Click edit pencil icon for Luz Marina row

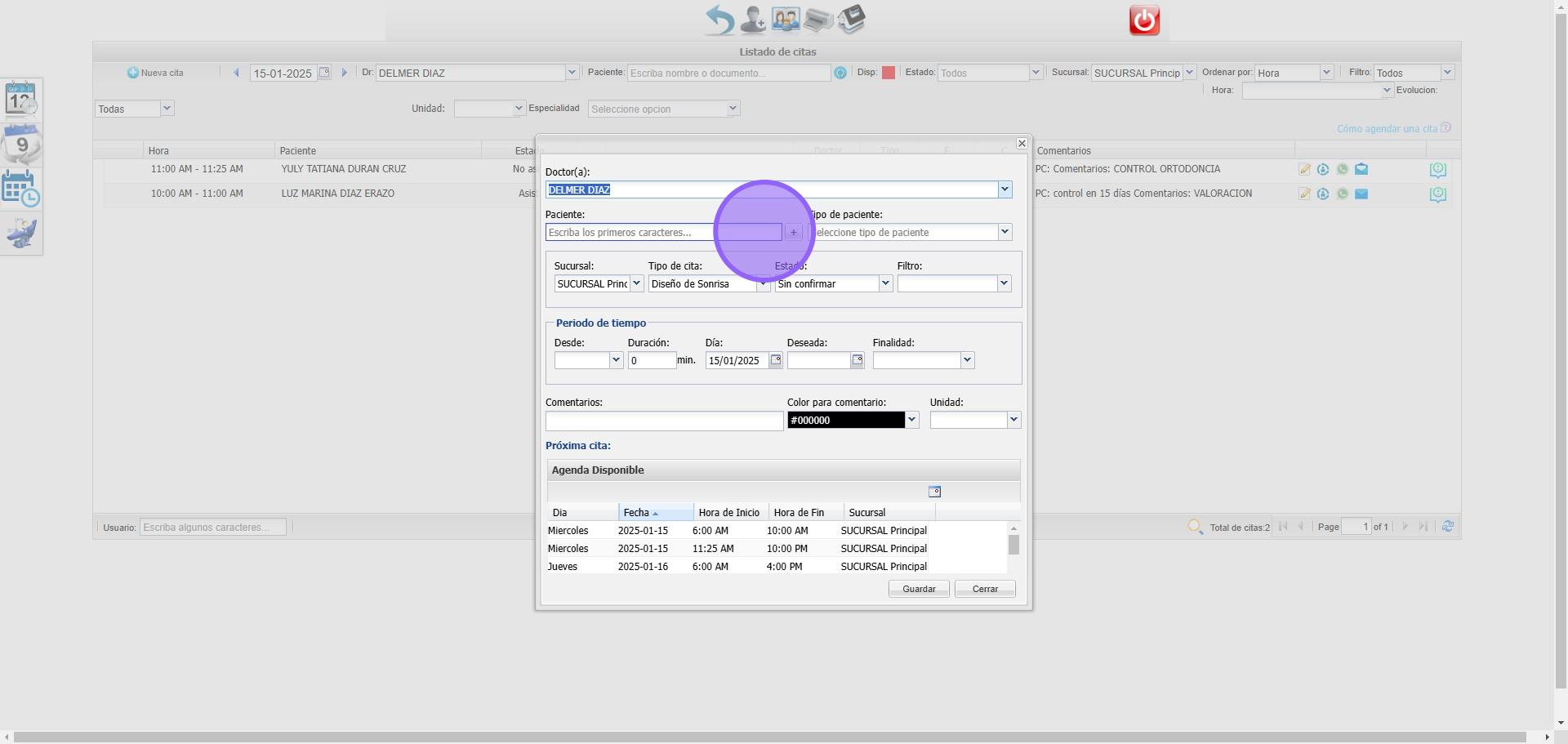coord(1304,194)
